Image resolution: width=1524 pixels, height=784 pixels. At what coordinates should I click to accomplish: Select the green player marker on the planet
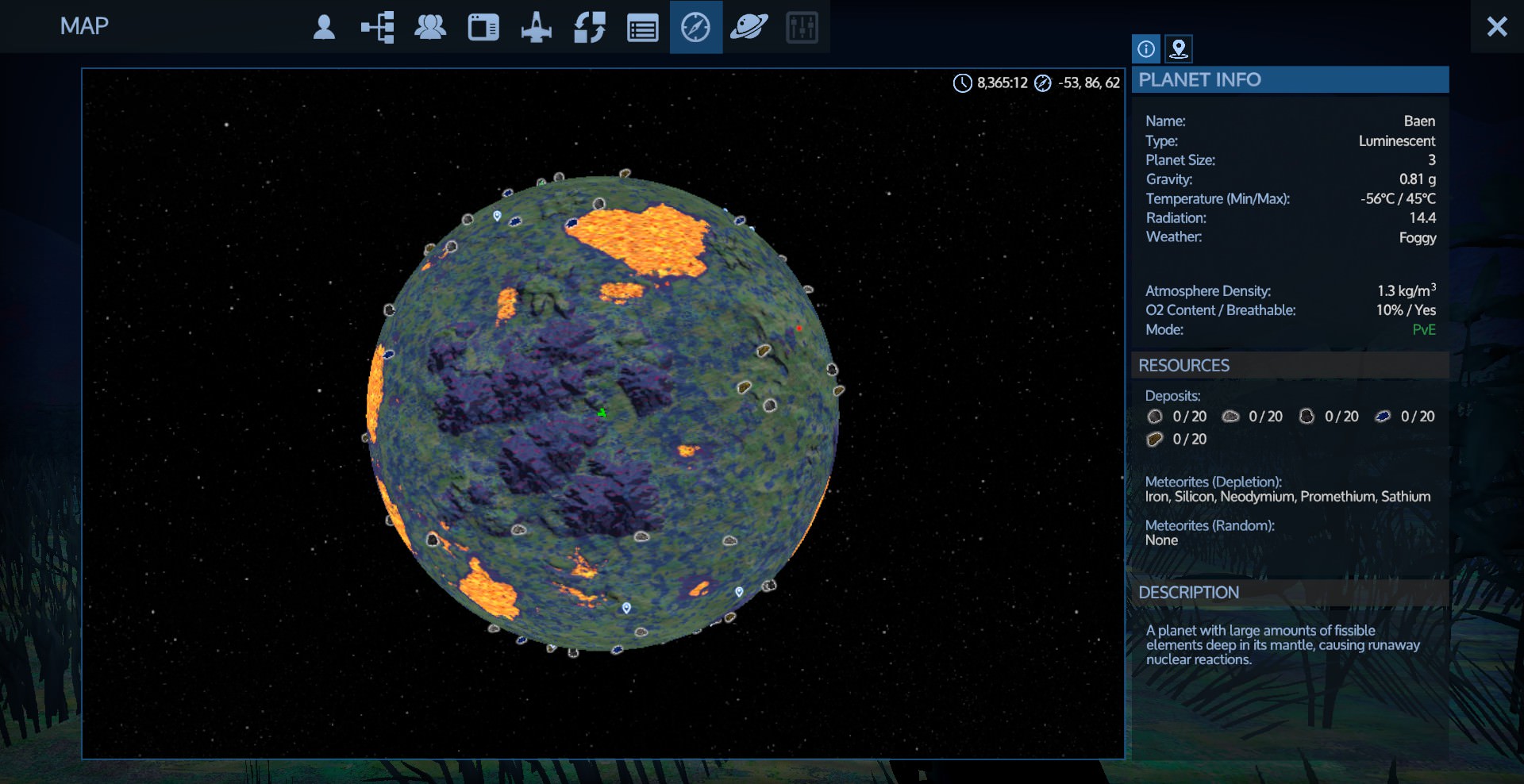602,413
